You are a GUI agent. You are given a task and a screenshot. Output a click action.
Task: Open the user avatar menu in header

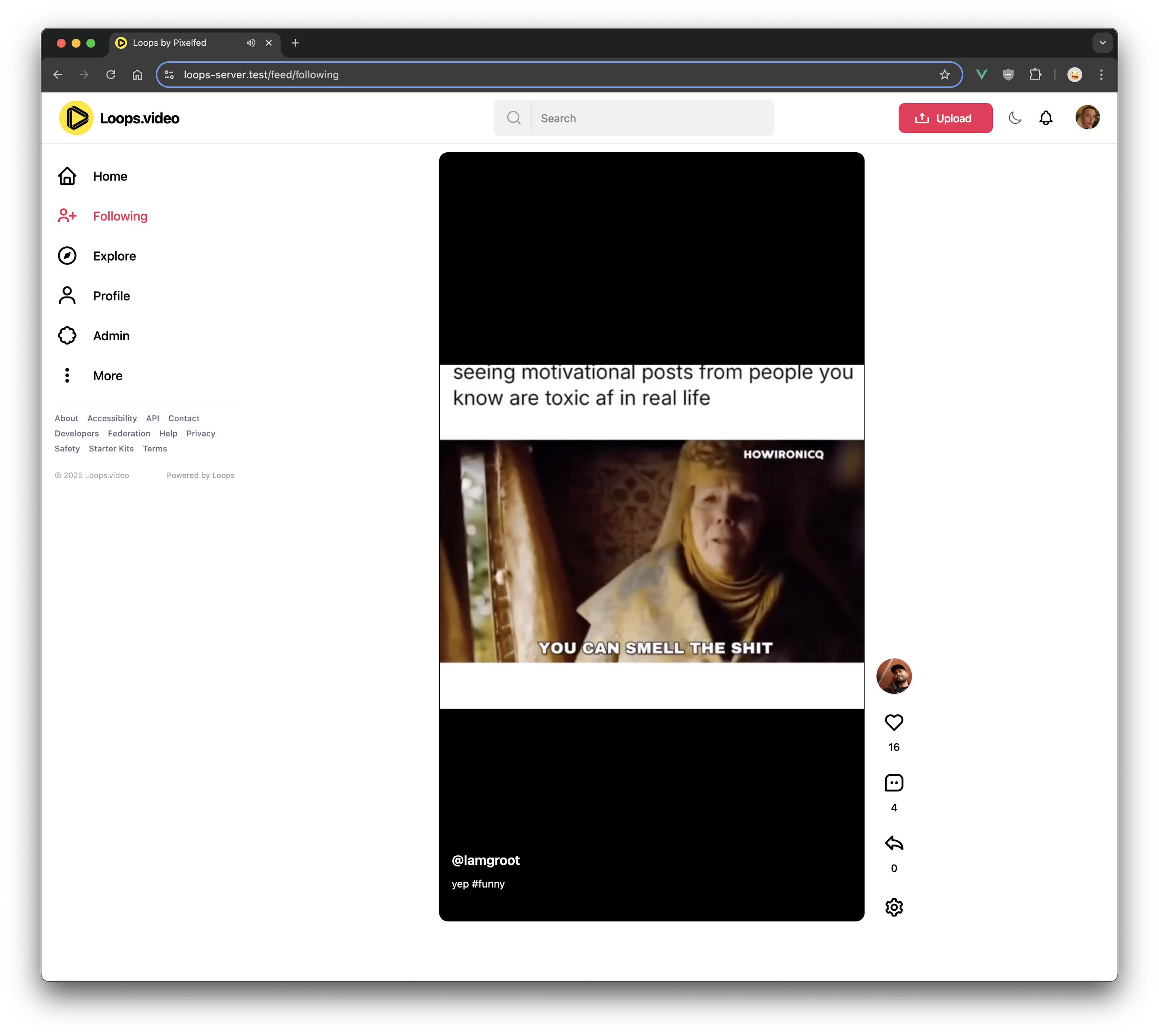coord(1087,117)
